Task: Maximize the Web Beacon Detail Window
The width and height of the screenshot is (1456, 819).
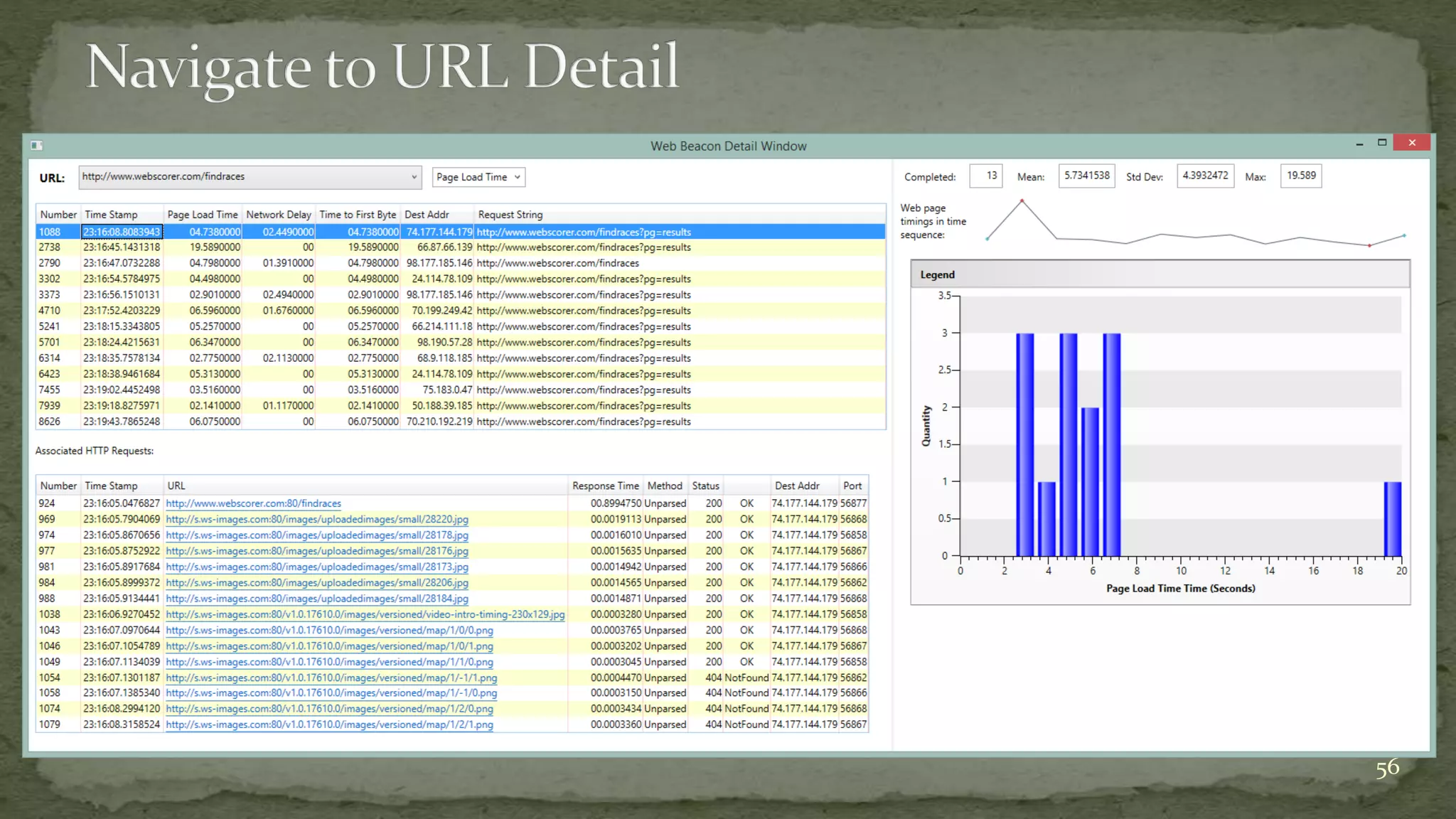Action: [x=1382, y=143]
